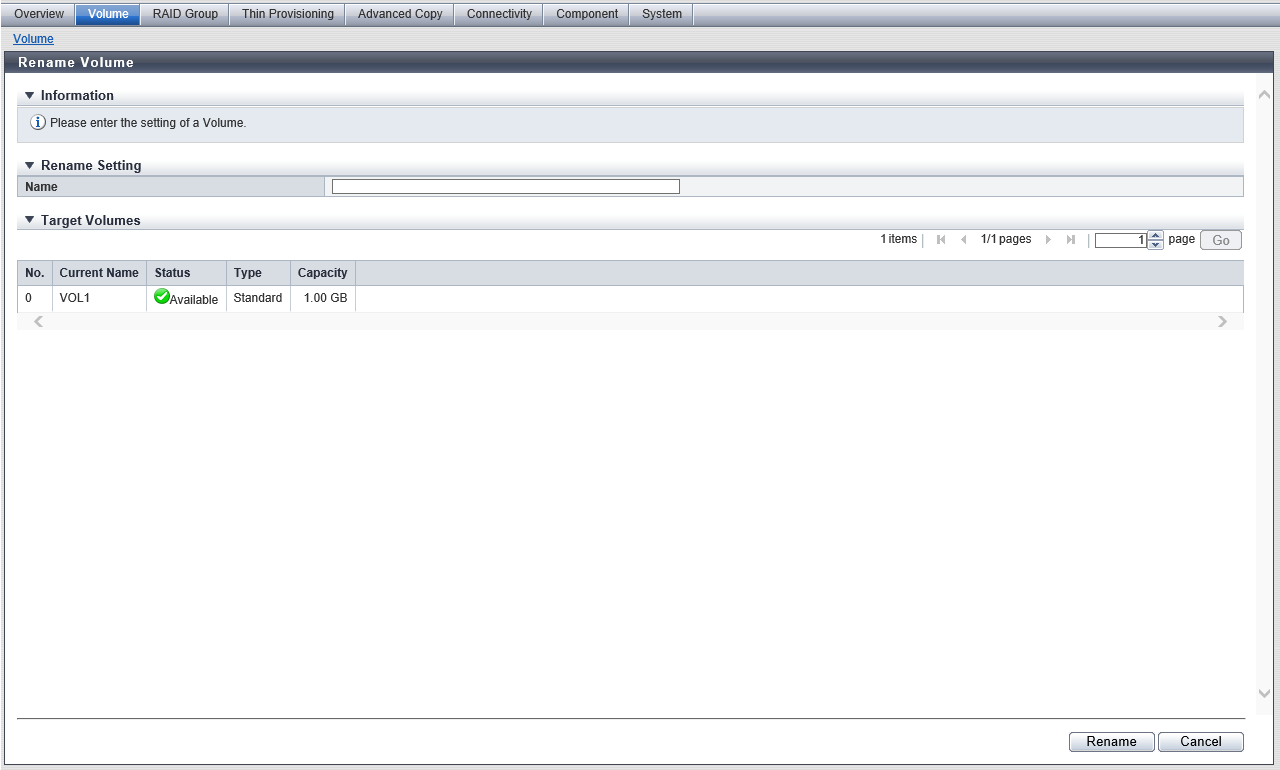Collapse the Information section
The height and width of the screenshot is (770, 1280).
pos(30,95)
